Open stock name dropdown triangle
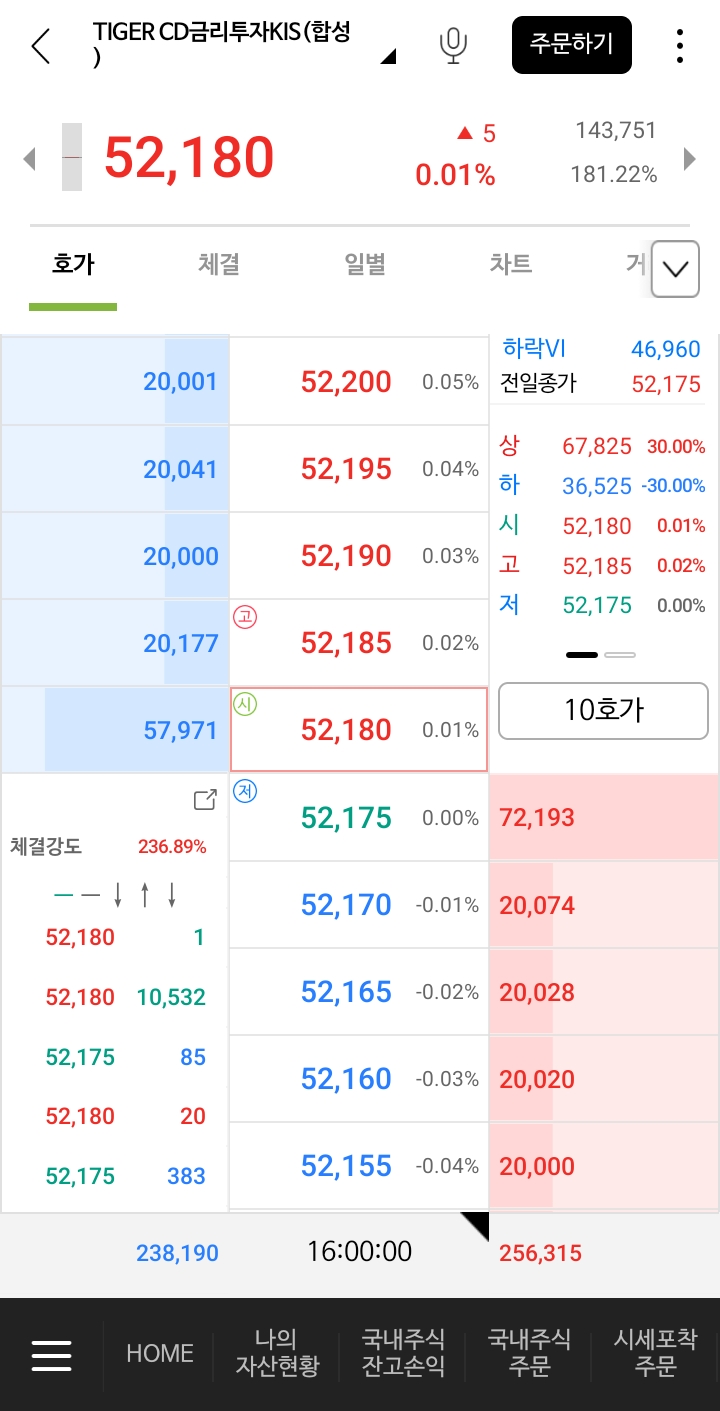720x1411 pixels. click(388, 56)
